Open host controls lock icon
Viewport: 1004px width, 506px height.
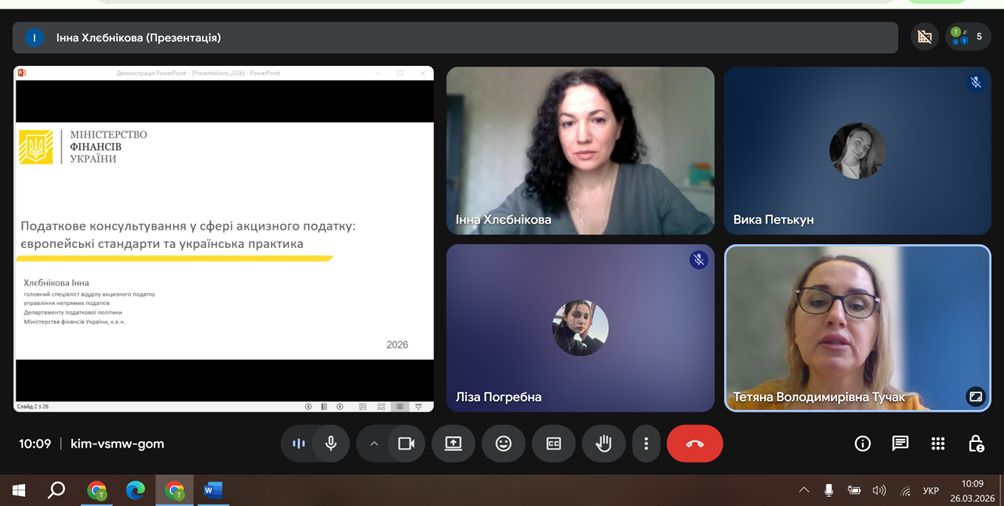[x=976, y=443]
